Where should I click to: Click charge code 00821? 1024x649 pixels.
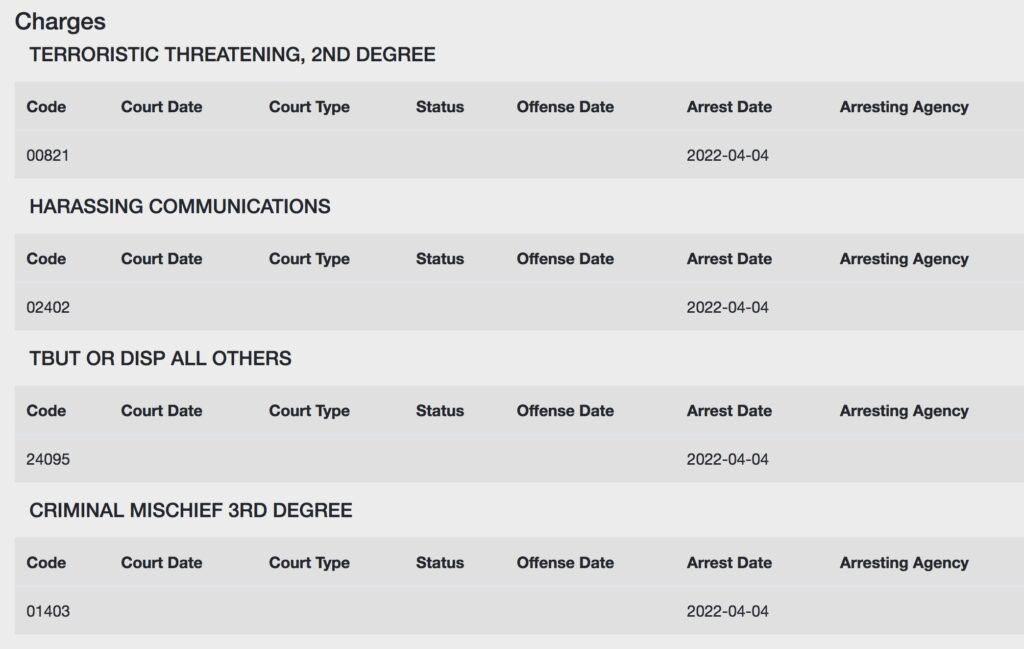pos(48,155)
